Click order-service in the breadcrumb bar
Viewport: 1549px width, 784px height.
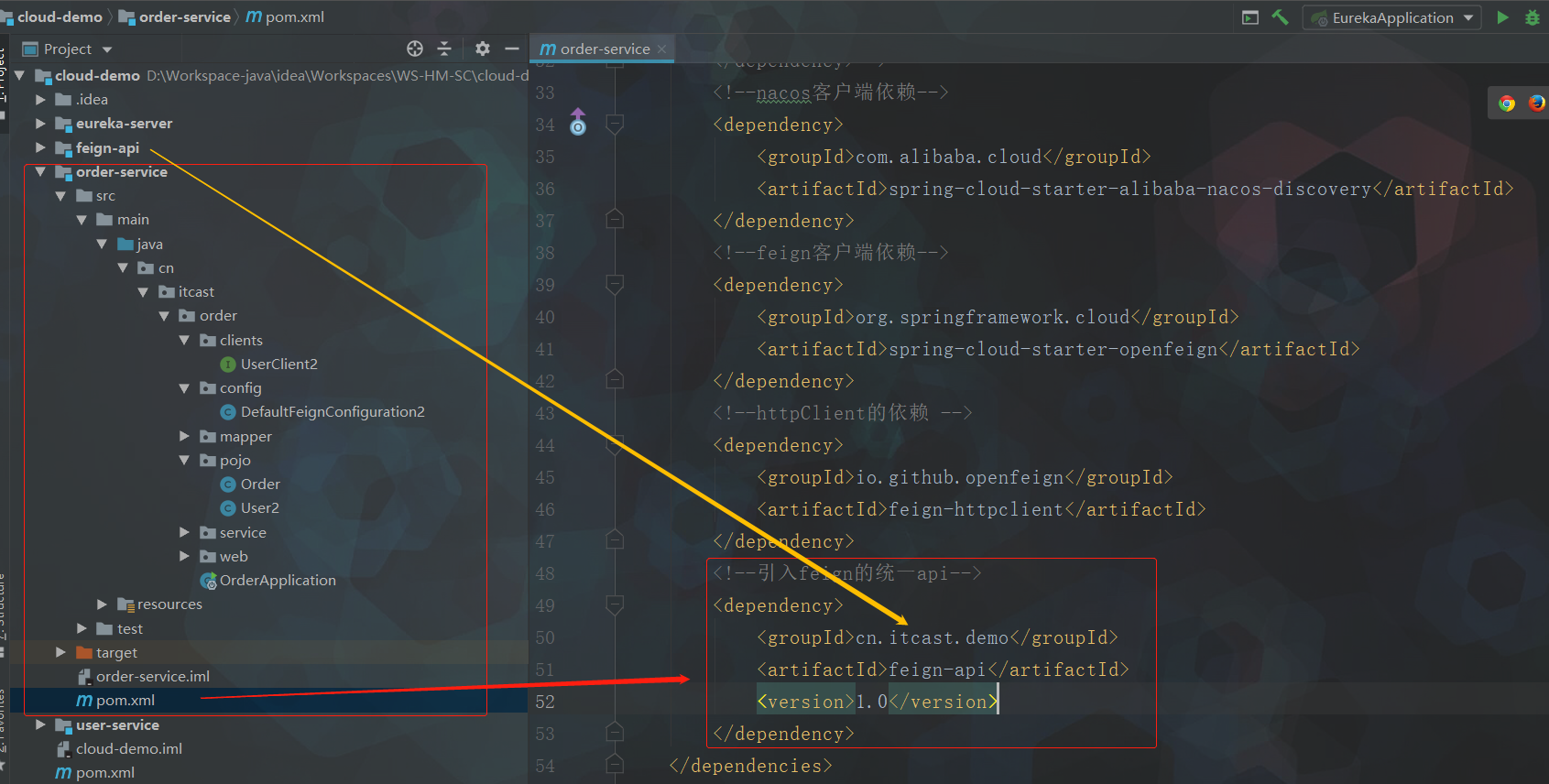click(185, 16)
